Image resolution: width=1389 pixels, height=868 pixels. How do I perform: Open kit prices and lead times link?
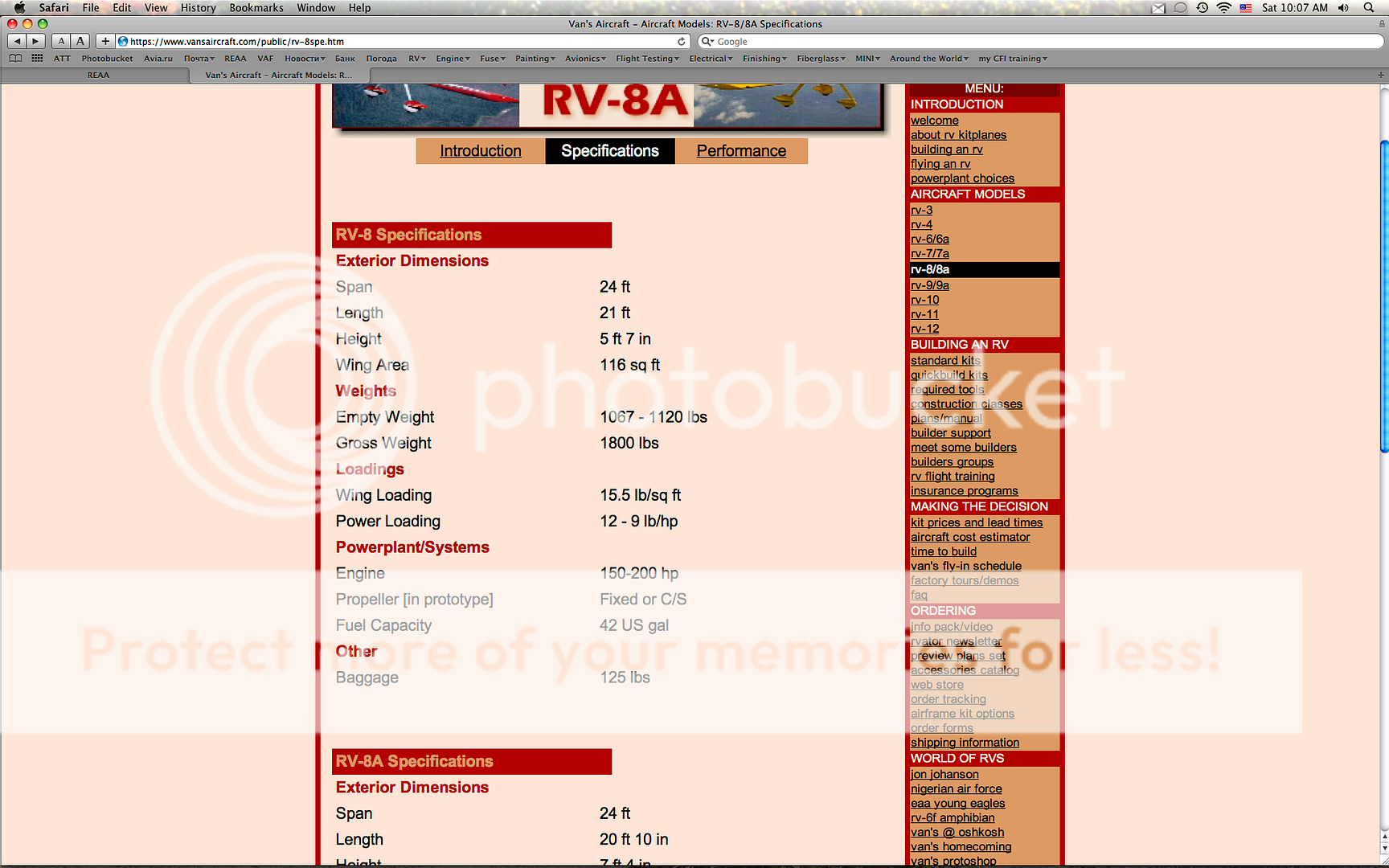(977, 523)
